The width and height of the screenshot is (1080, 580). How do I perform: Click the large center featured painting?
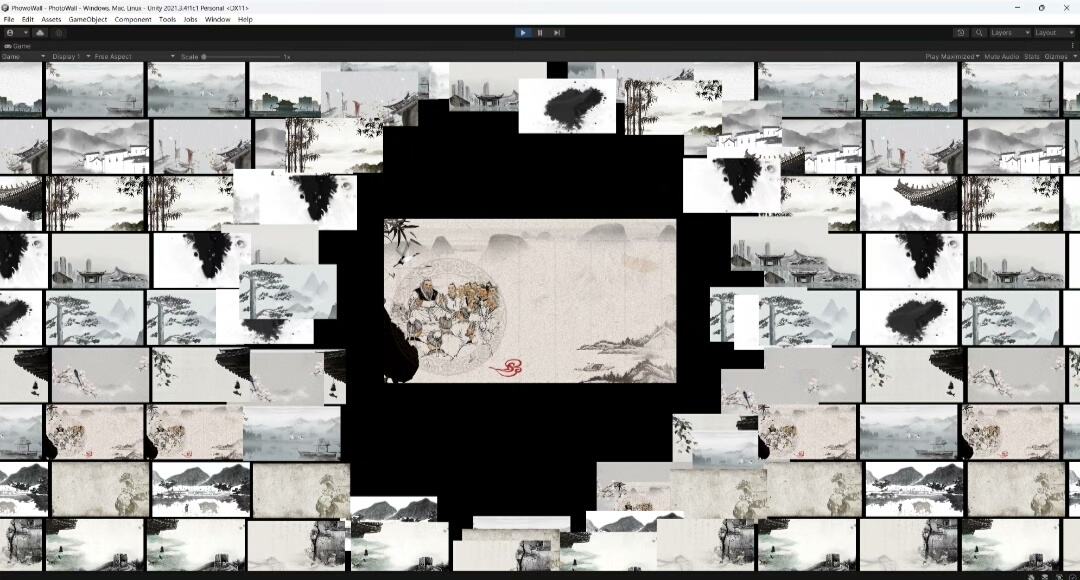point(530,300)
